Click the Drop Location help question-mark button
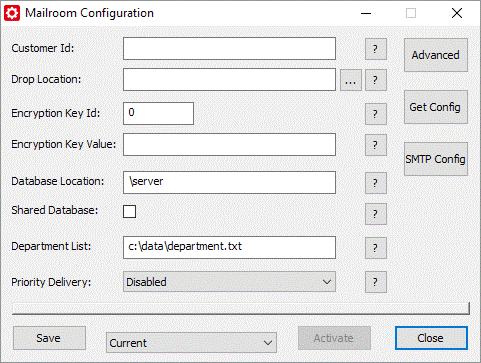This screenshot has width=481, height=363. click(376, 80)
